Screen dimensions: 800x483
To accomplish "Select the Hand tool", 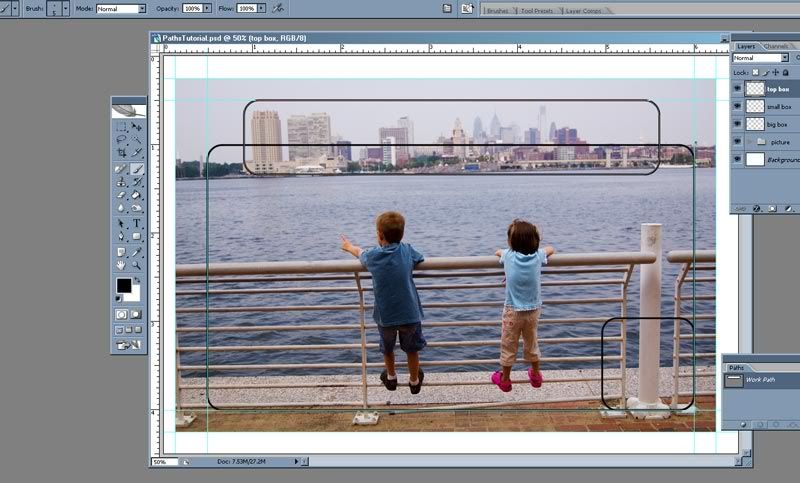I will pyautogui.click(x=121, y=265).
